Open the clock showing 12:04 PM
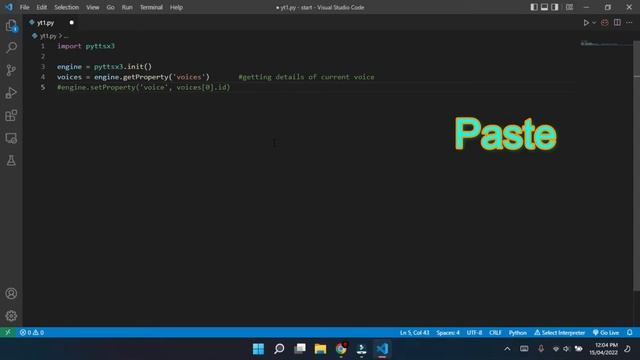640x360 pixels. [x=603, y=349]
